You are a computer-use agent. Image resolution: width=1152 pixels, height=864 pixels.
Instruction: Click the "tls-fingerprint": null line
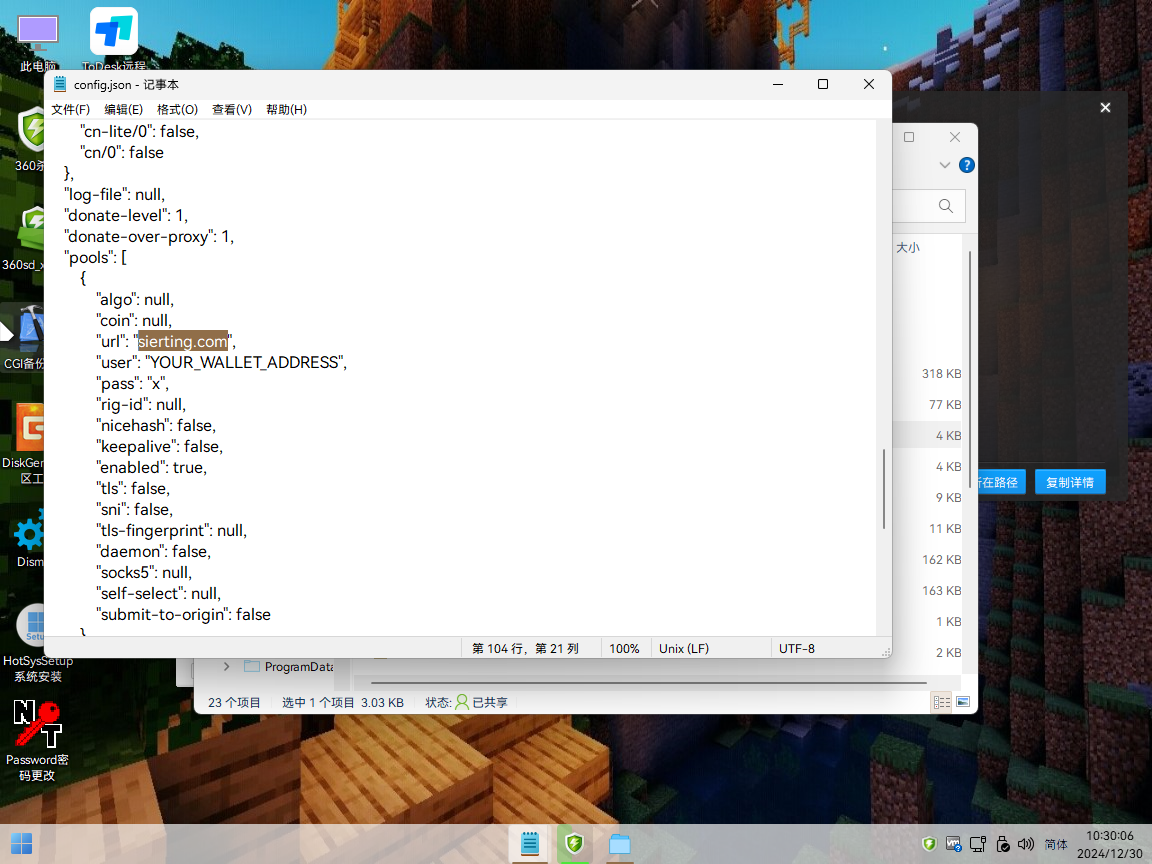(171, 531)
